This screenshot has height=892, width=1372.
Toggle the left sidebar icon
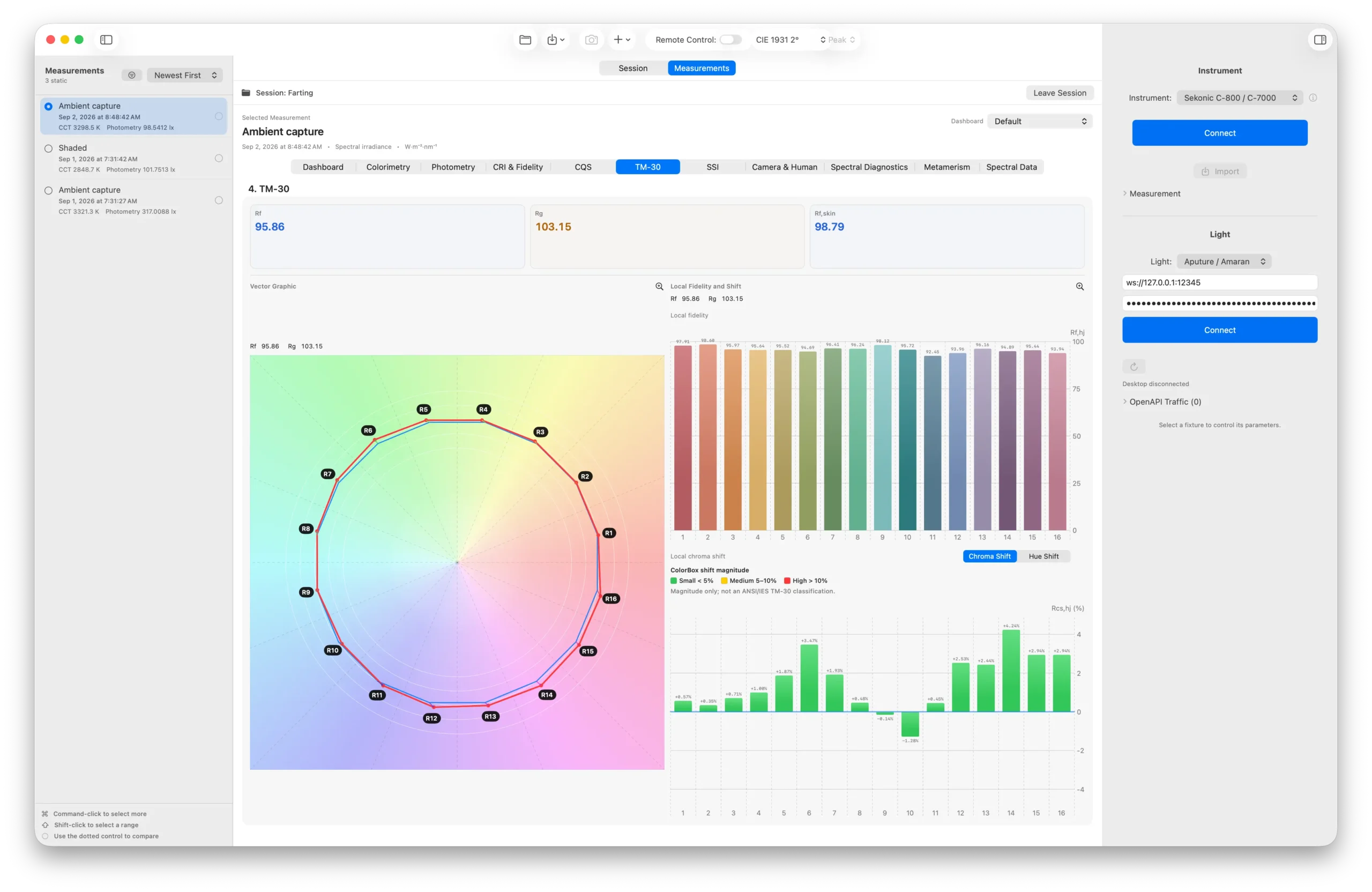(x=106, y=40)
